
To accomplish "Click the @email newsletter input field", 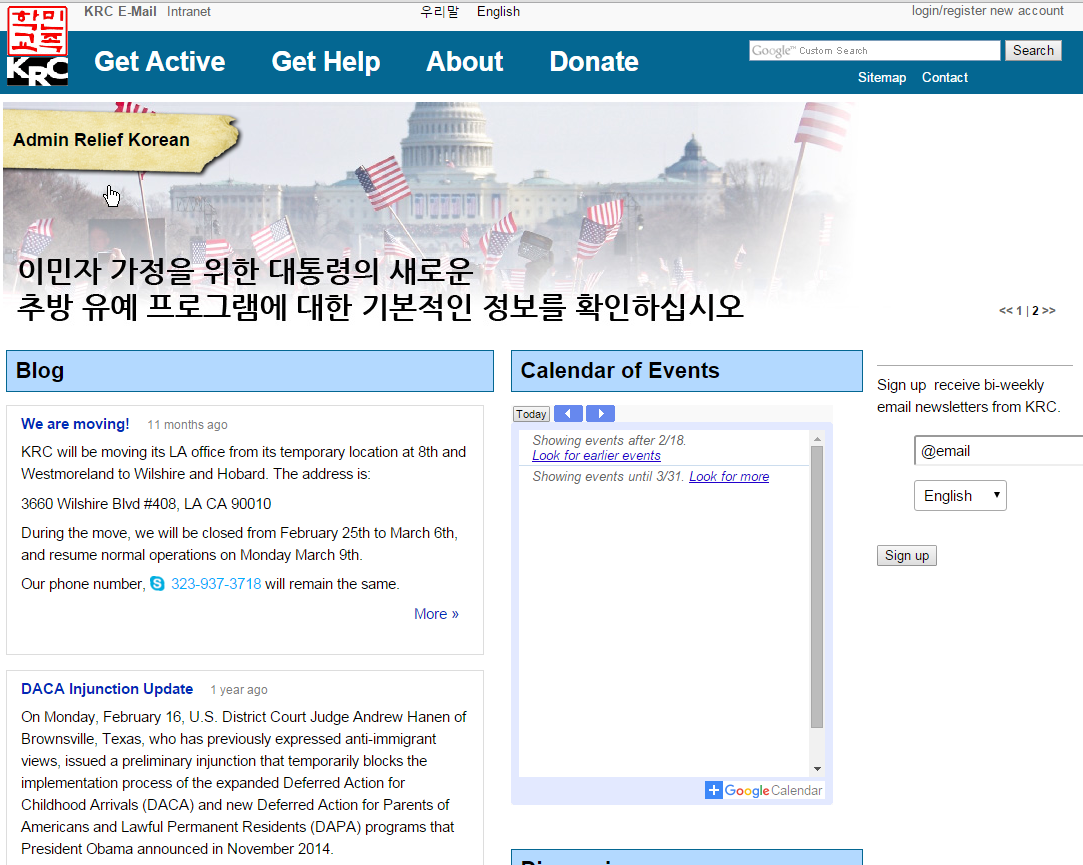I will click(998, 450).
